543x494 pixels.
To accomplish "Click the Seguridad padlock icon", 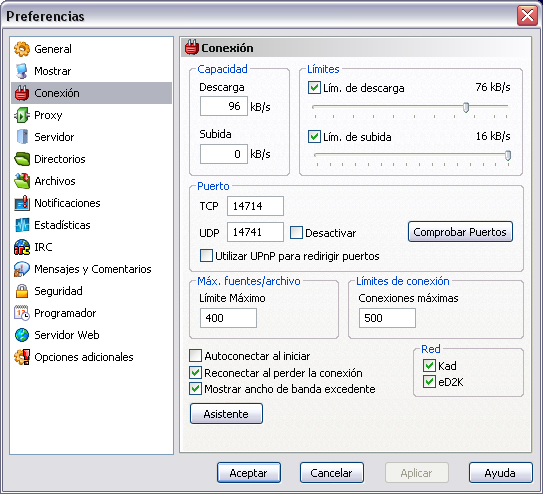I will (x=22, y=291).
